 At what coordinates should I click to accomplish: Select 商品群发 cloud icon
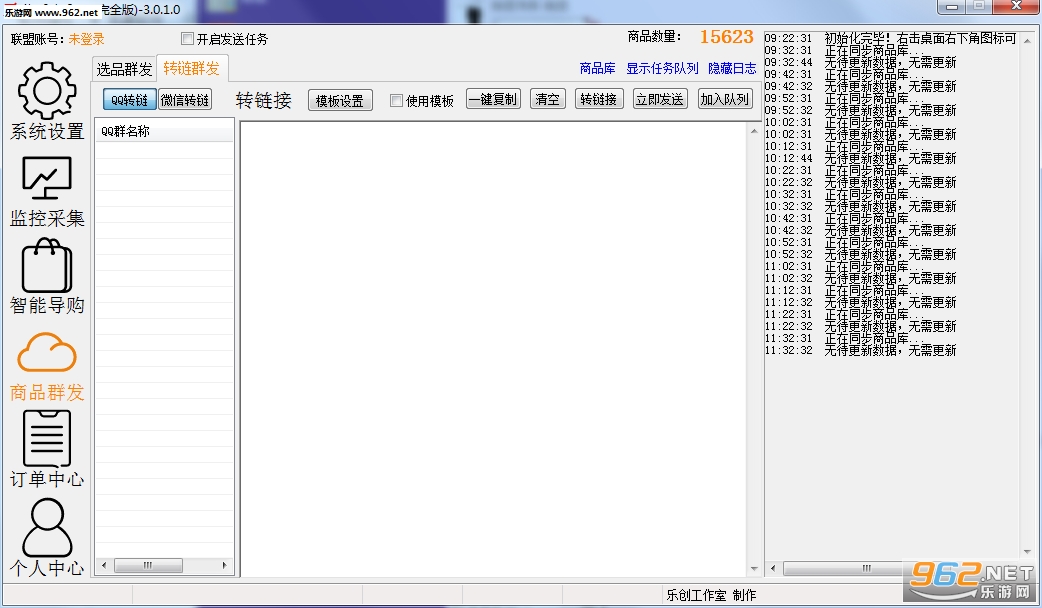tap(47, 352)
